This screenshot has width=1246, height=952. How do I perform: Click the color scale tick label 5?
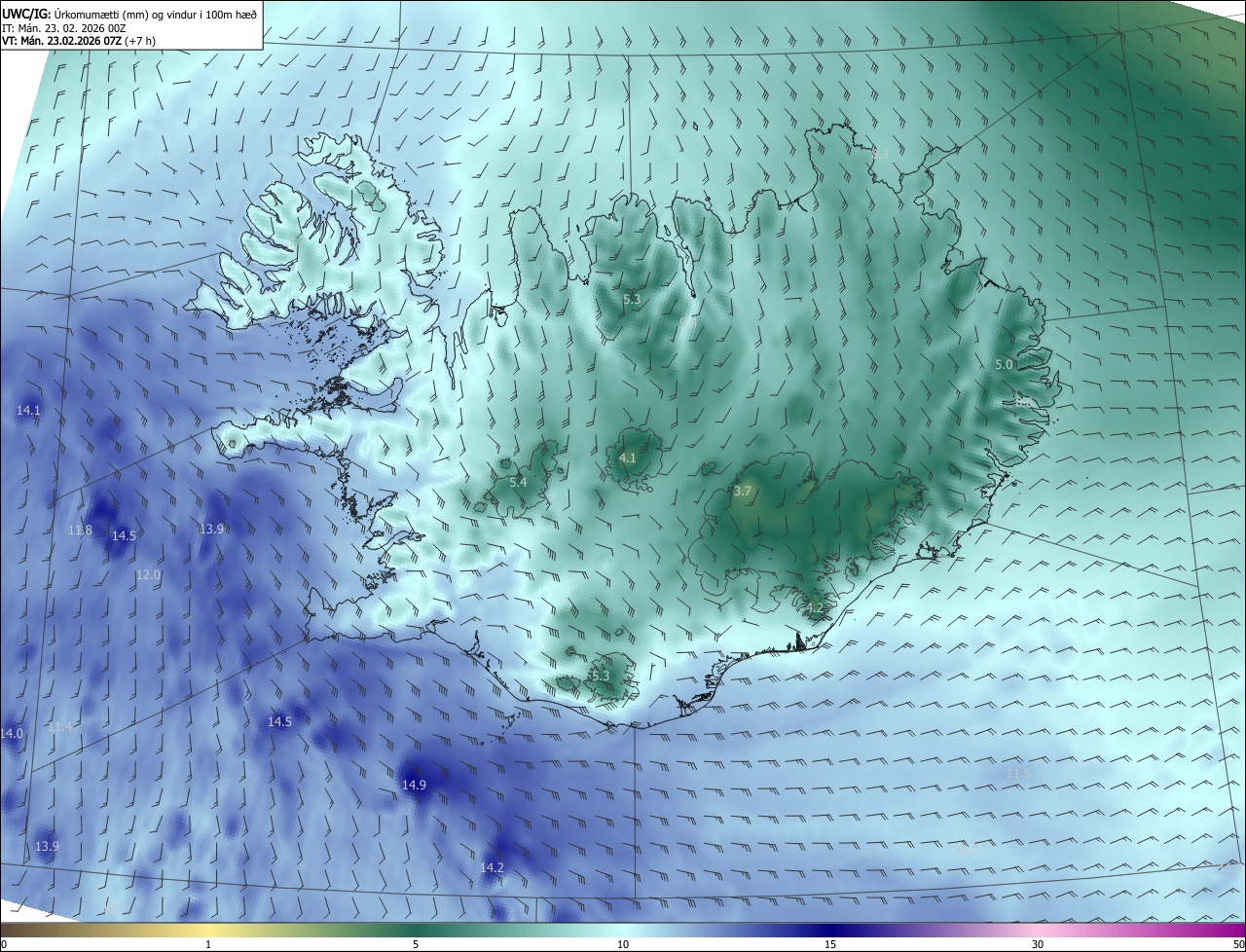tap(416, 944)
